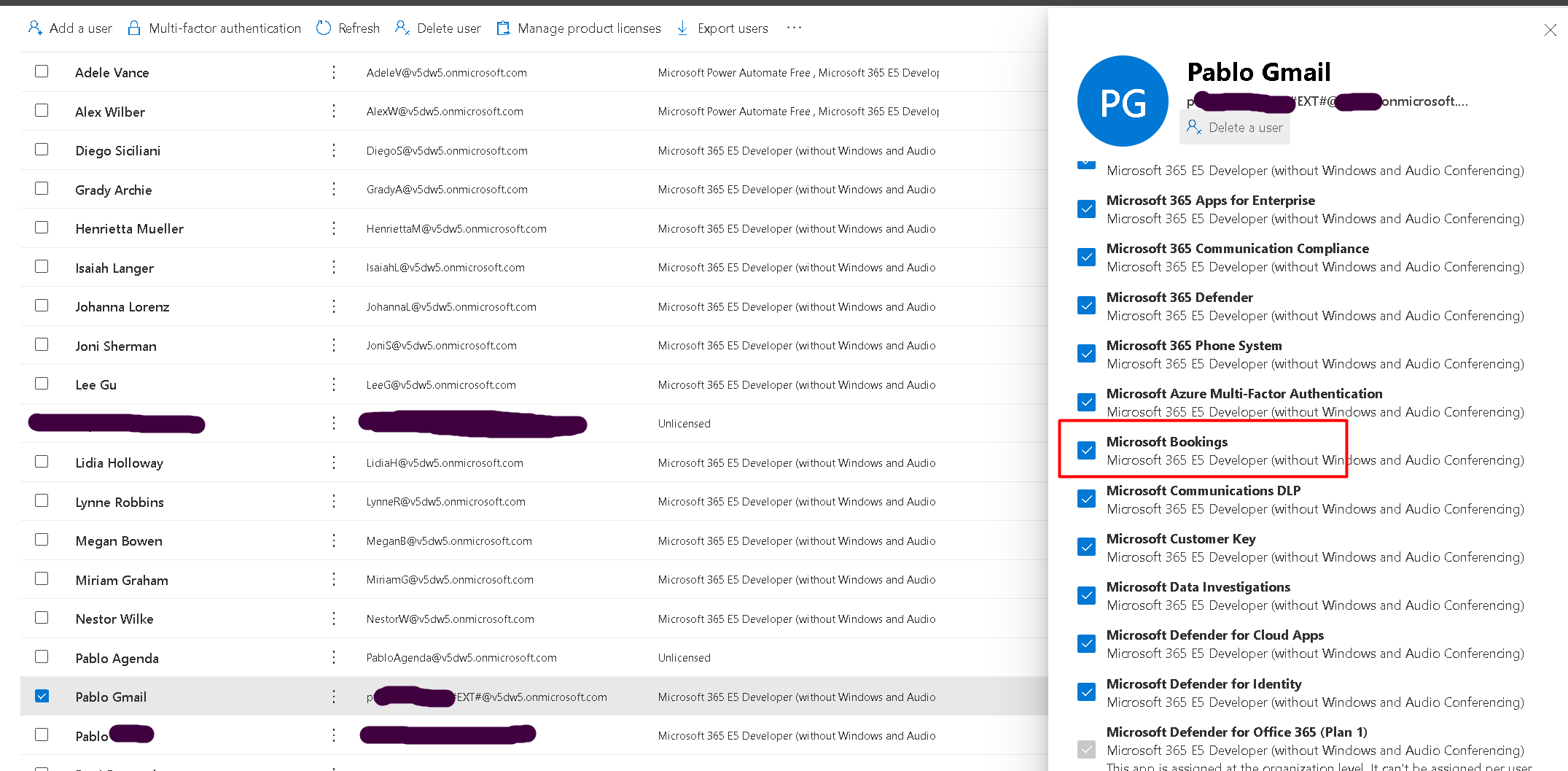
Task: Click Adele Vance's license text
Action: pyautogui.click(x=798, y=72)
